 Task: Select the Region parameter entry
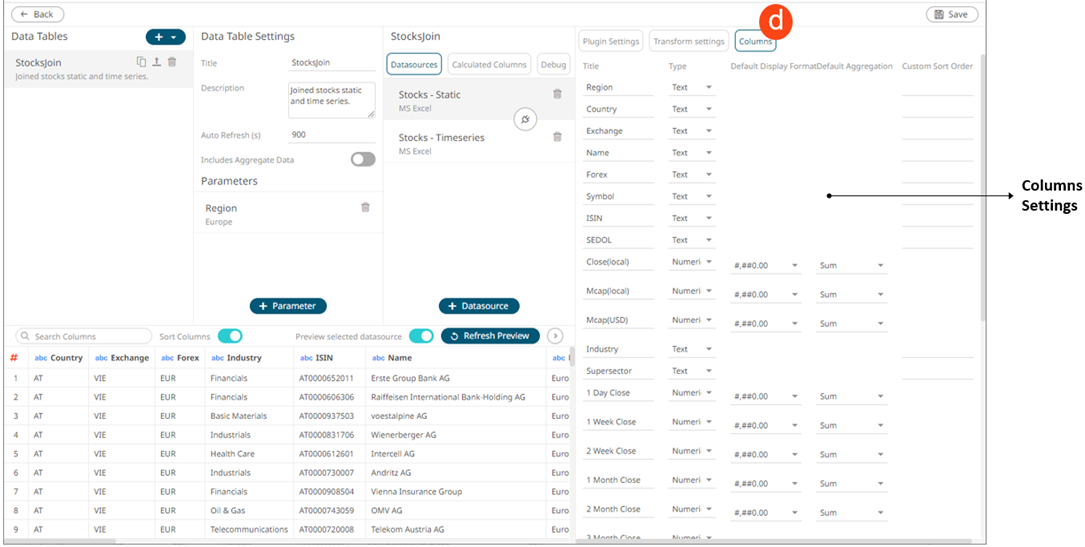[288, 214]
